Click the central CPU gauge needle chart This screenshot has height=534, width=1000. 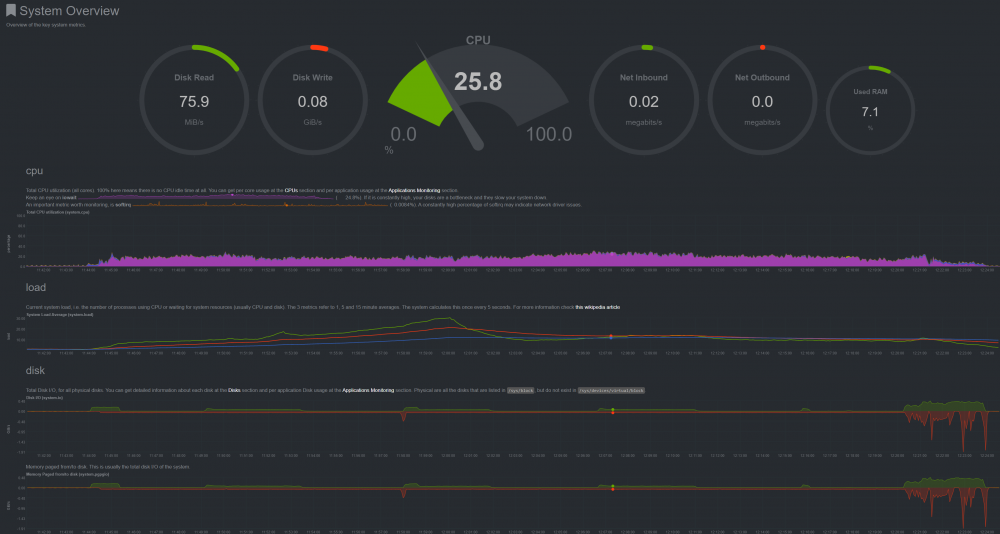pos(478,96)
